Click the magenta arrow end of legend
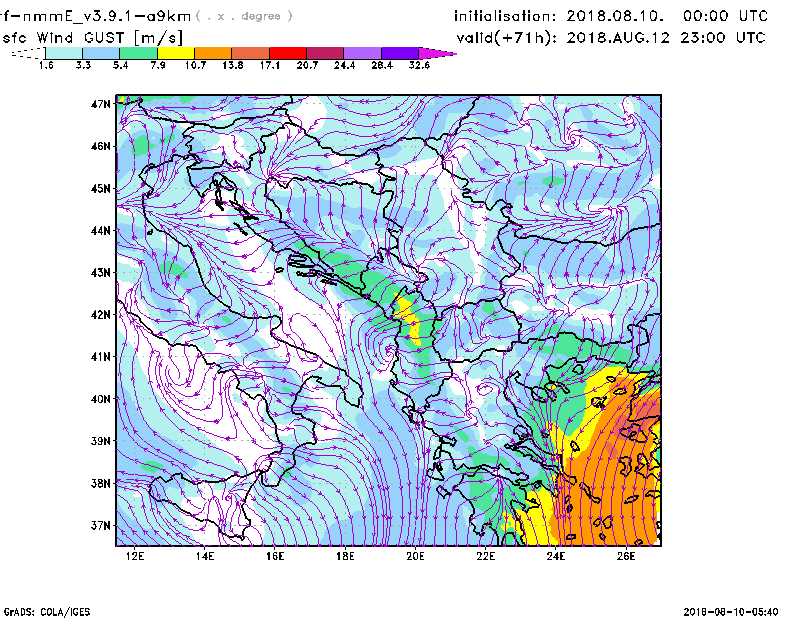The image size is (800, 618). click(437, 53)
